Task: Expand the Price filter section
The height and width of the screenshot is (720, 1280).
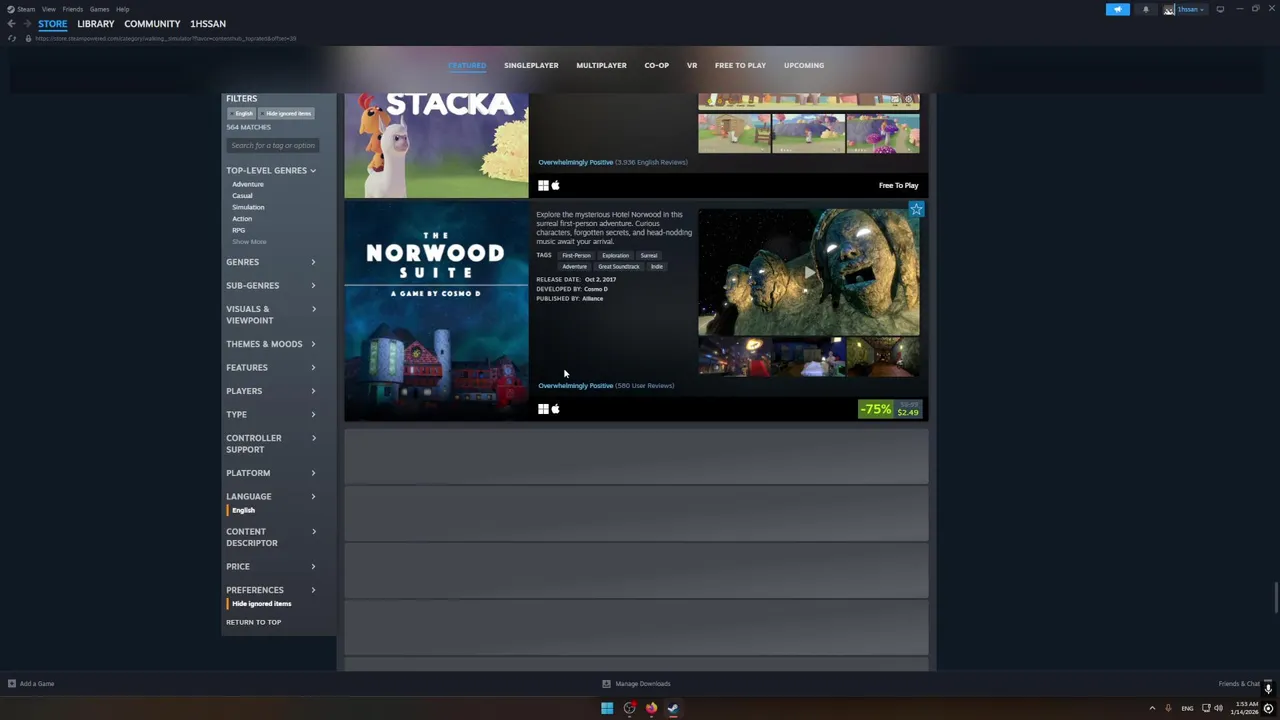Action: [x=271, y=566]
